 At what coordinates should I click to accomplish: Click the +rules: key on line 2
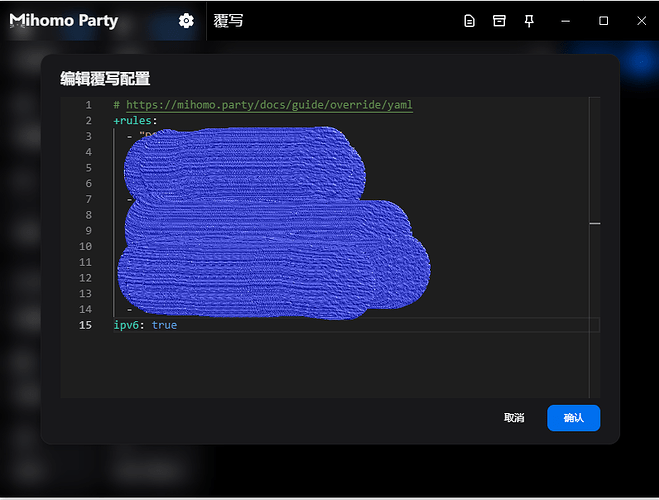coord(135,121)
